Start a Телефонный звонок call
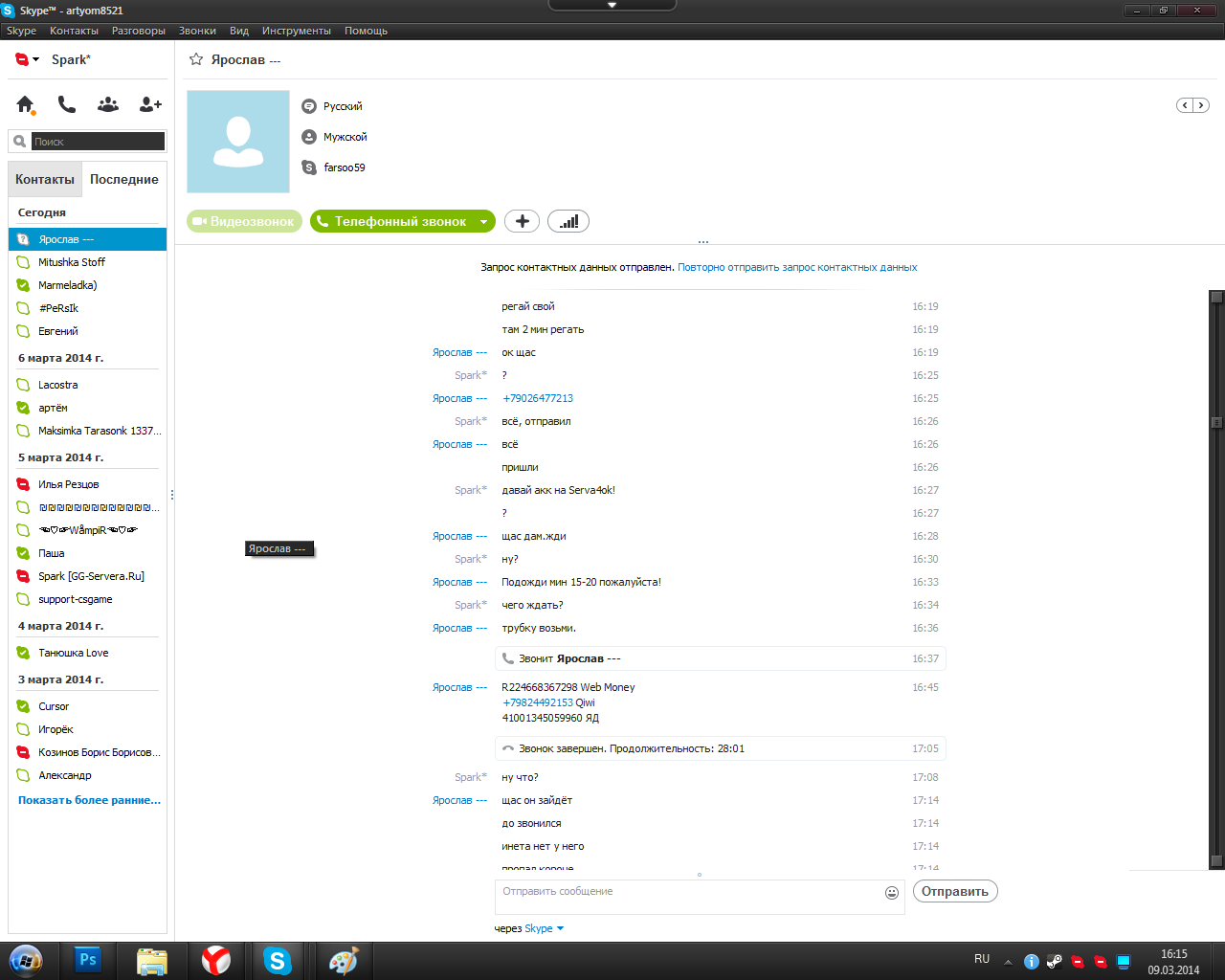 391,221
